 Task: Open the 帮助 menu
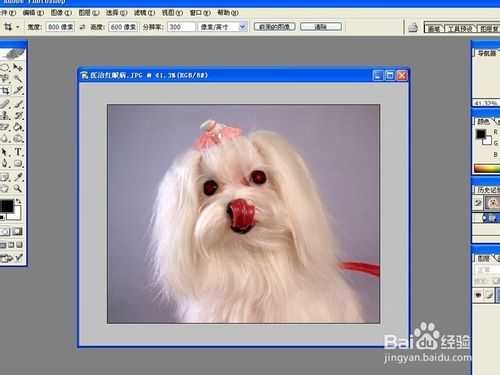tap(228, 13)
